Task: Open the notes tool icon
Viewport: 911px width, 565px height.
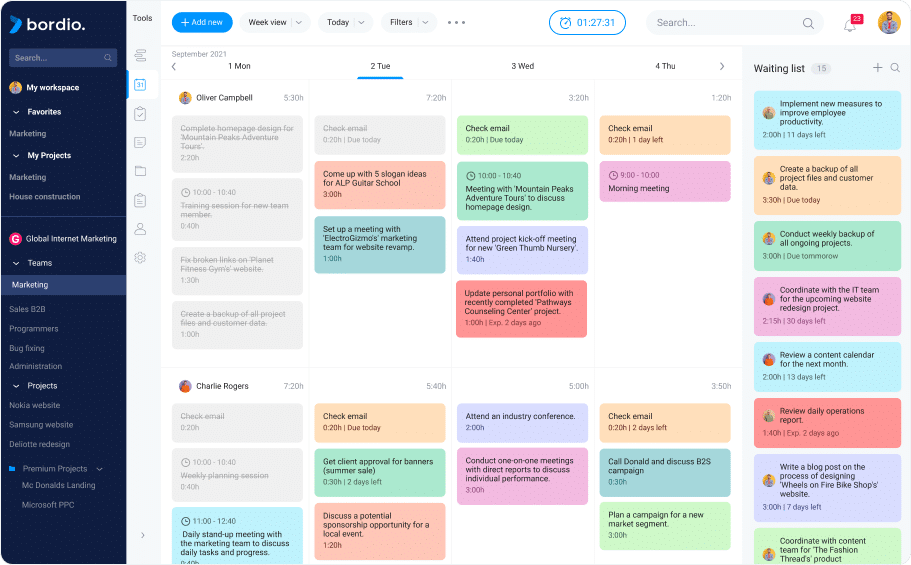Action: tap(140, 142)
